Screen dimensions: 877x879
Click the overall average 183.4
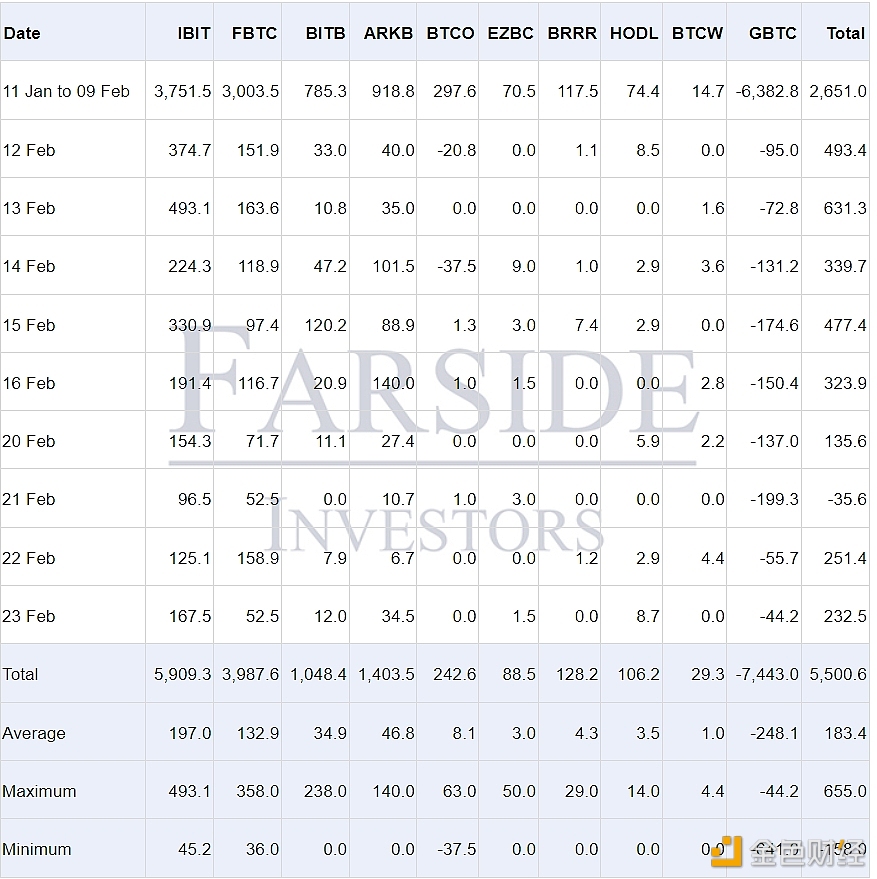click(x=845, y=733)
